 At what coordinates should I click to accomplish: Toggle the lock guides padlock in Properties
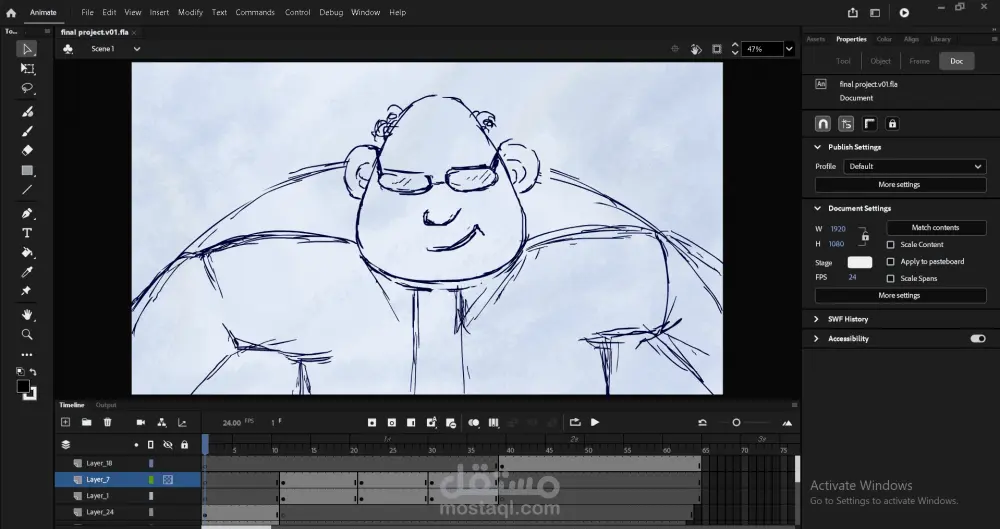[x=892, y=124]
